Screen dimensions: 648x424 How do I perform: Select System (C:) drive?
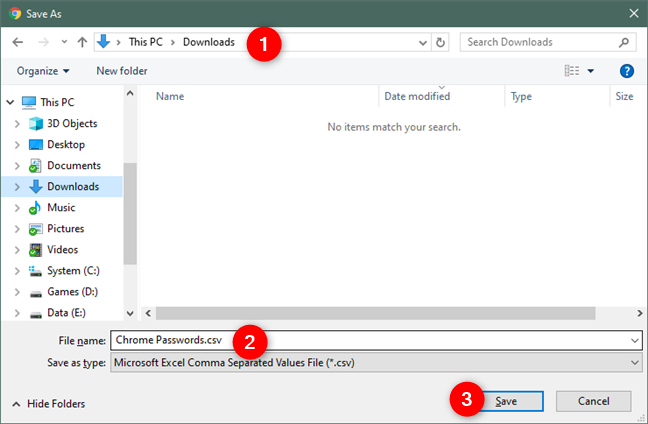pos(72,270)
